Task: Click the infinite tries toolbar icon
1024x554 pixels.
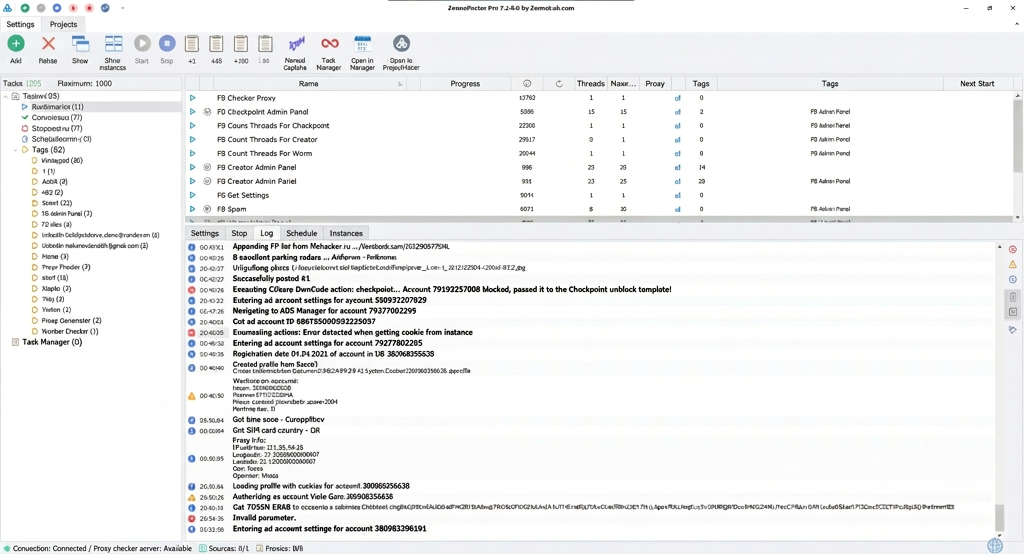Action: click(x=264, y=44)
